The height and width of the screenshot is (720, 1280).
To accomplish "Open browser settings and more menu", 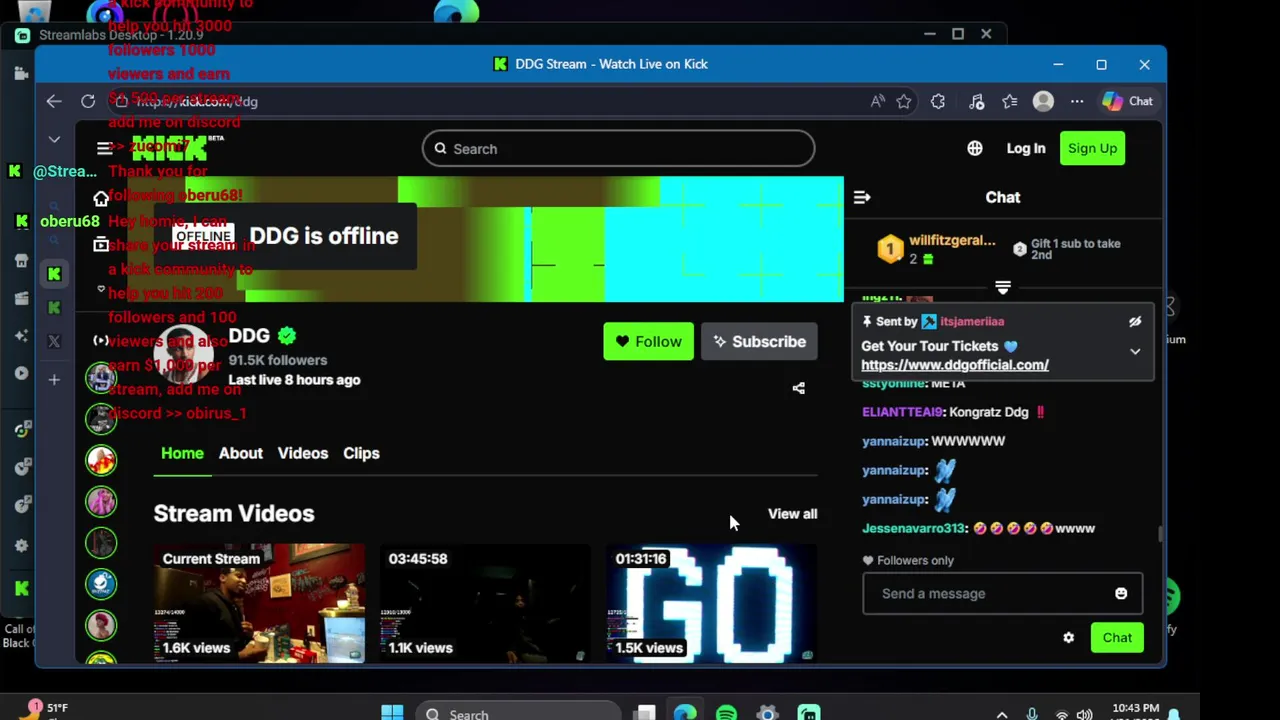I will pos(1077,101).
